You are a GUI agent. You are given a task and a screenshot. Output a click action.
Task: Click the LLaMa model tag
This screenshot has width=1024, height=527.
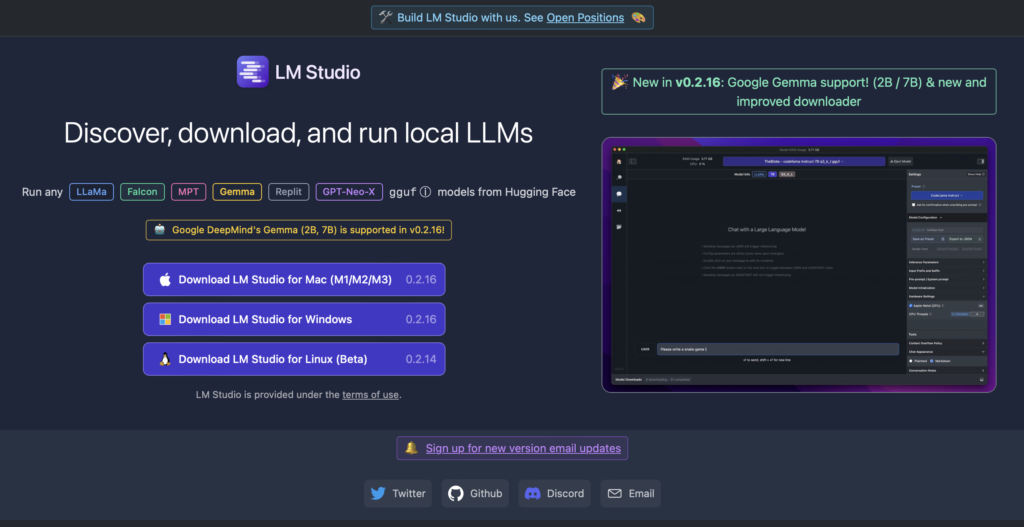[x=92, y=192]
